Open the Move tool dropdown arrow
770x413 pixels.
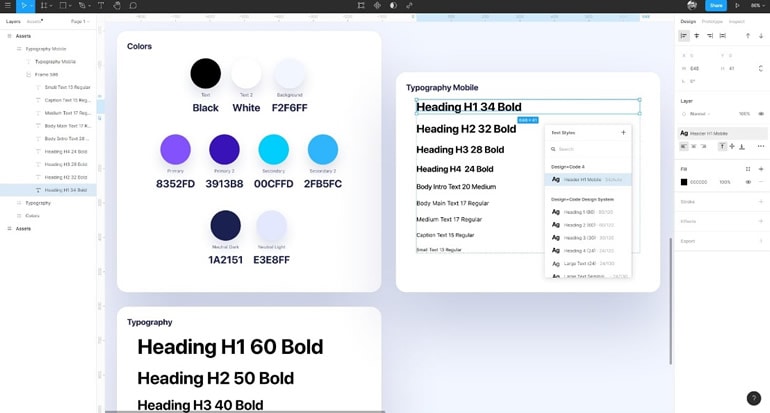point(31,6)
